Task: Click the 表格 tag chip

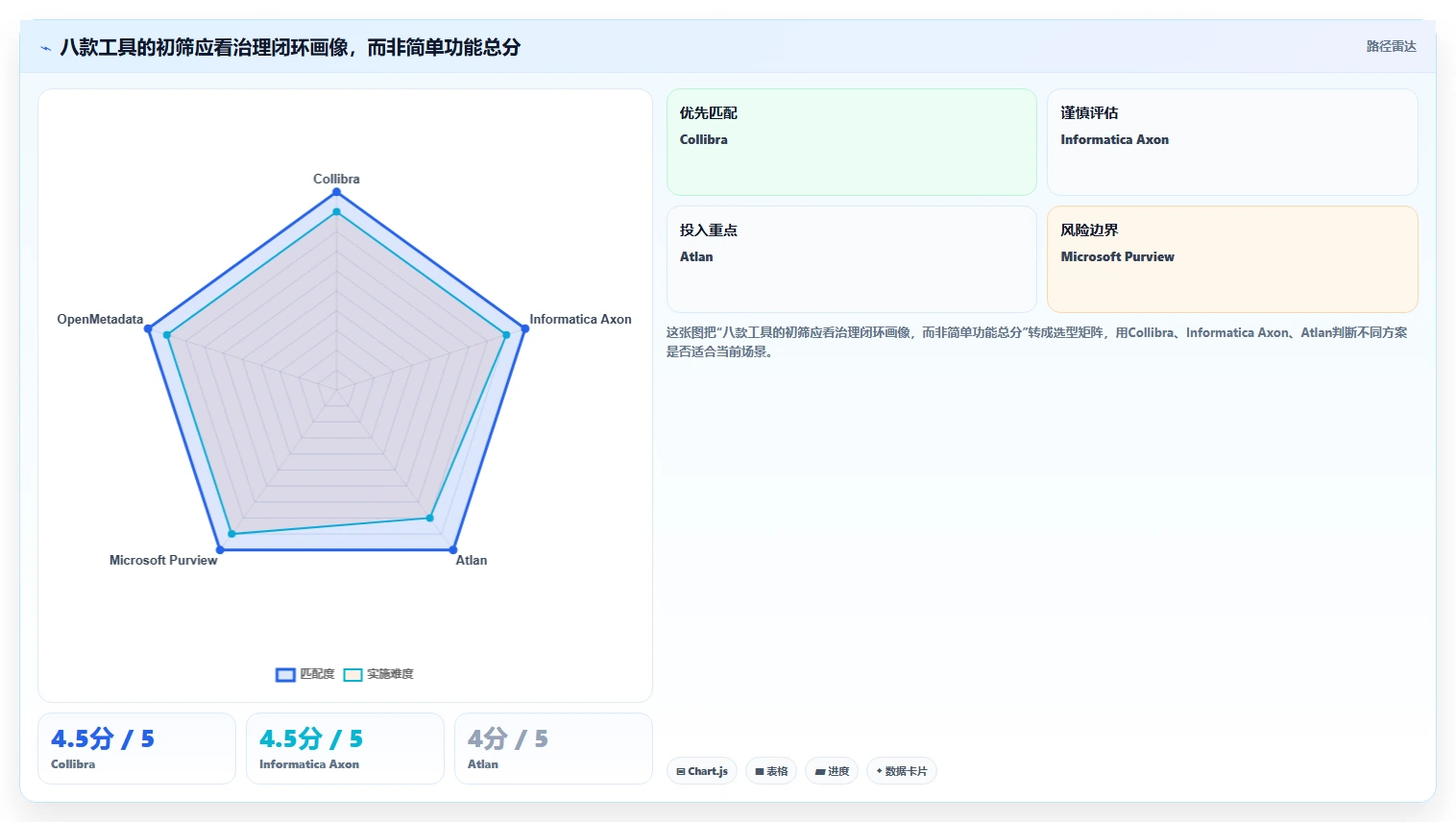Action: [x=771, y=771]
